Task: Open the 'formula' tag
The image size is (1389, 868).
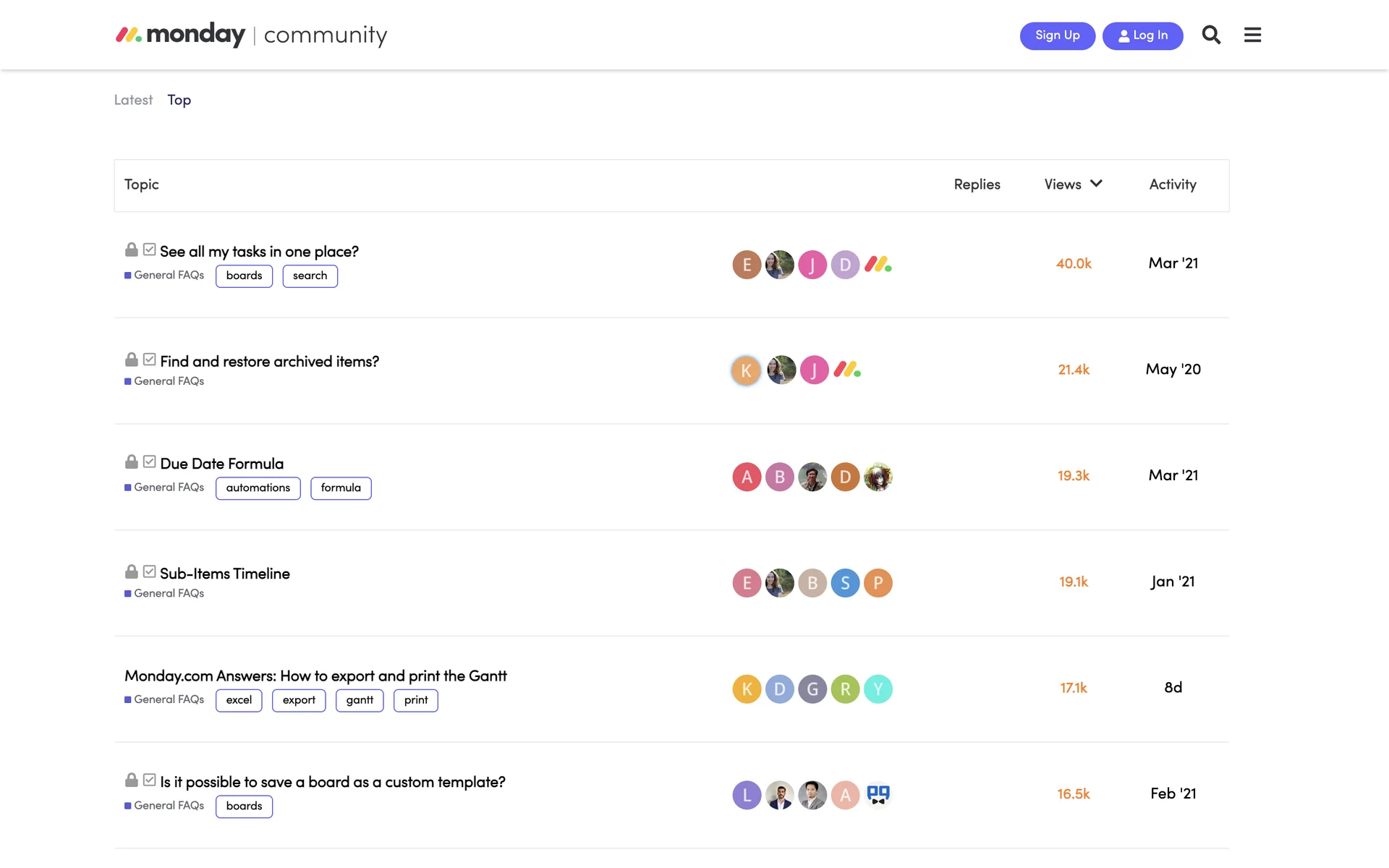Action: point(341,488)
